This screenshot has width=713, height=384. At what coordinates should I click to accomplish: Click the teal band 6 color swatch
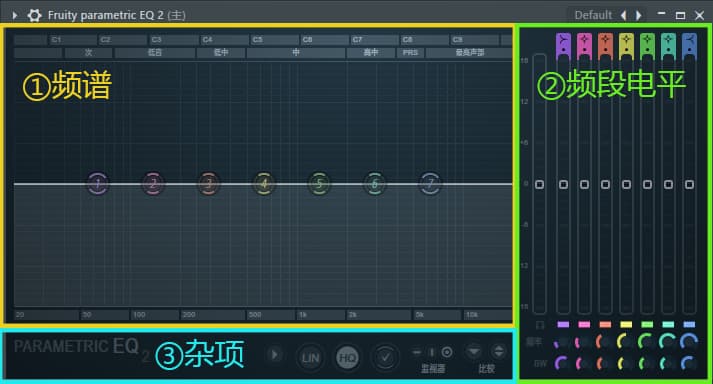pos(668,324)
